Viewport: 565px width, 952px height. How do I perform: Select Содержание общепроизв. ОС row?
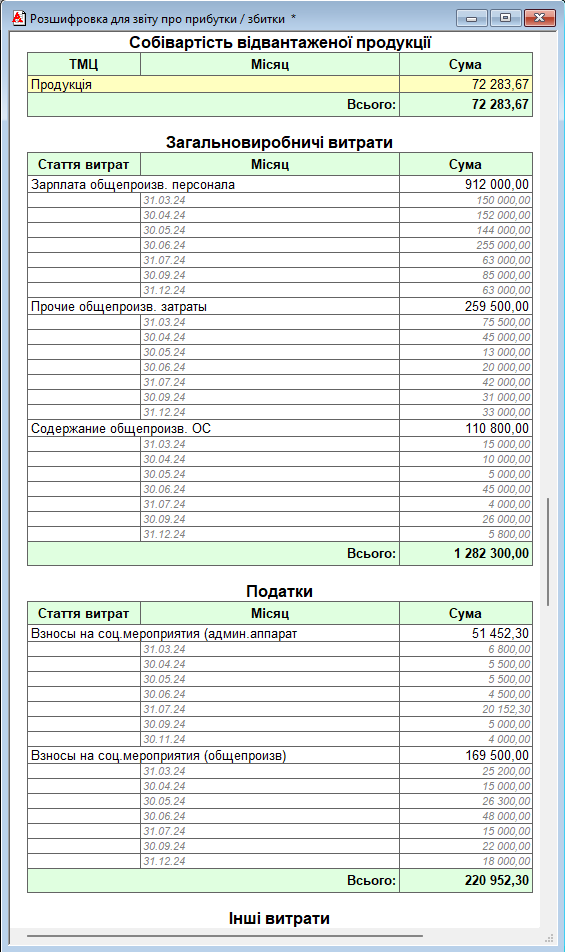[x=280, y=429]
